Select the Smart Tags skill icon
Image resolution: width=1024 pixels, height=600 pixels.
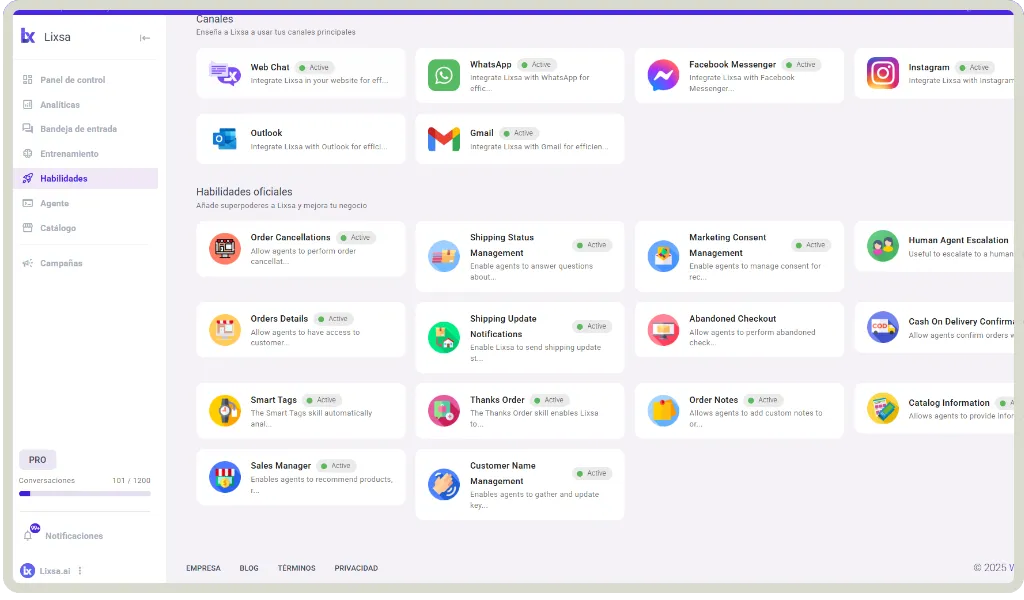[225, 410]
